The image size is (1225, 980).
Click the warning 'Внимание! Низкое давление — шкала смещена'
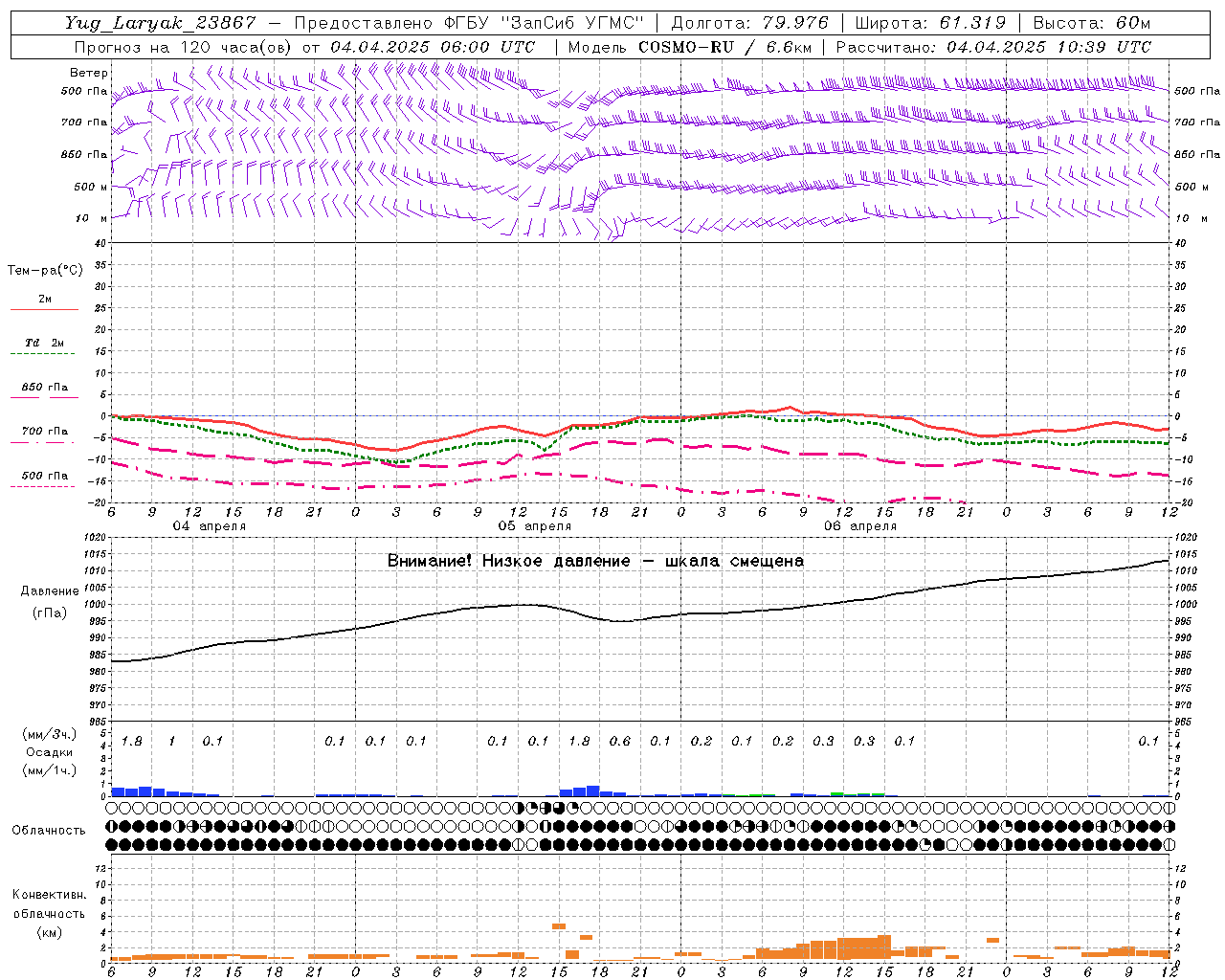(595, 561)
